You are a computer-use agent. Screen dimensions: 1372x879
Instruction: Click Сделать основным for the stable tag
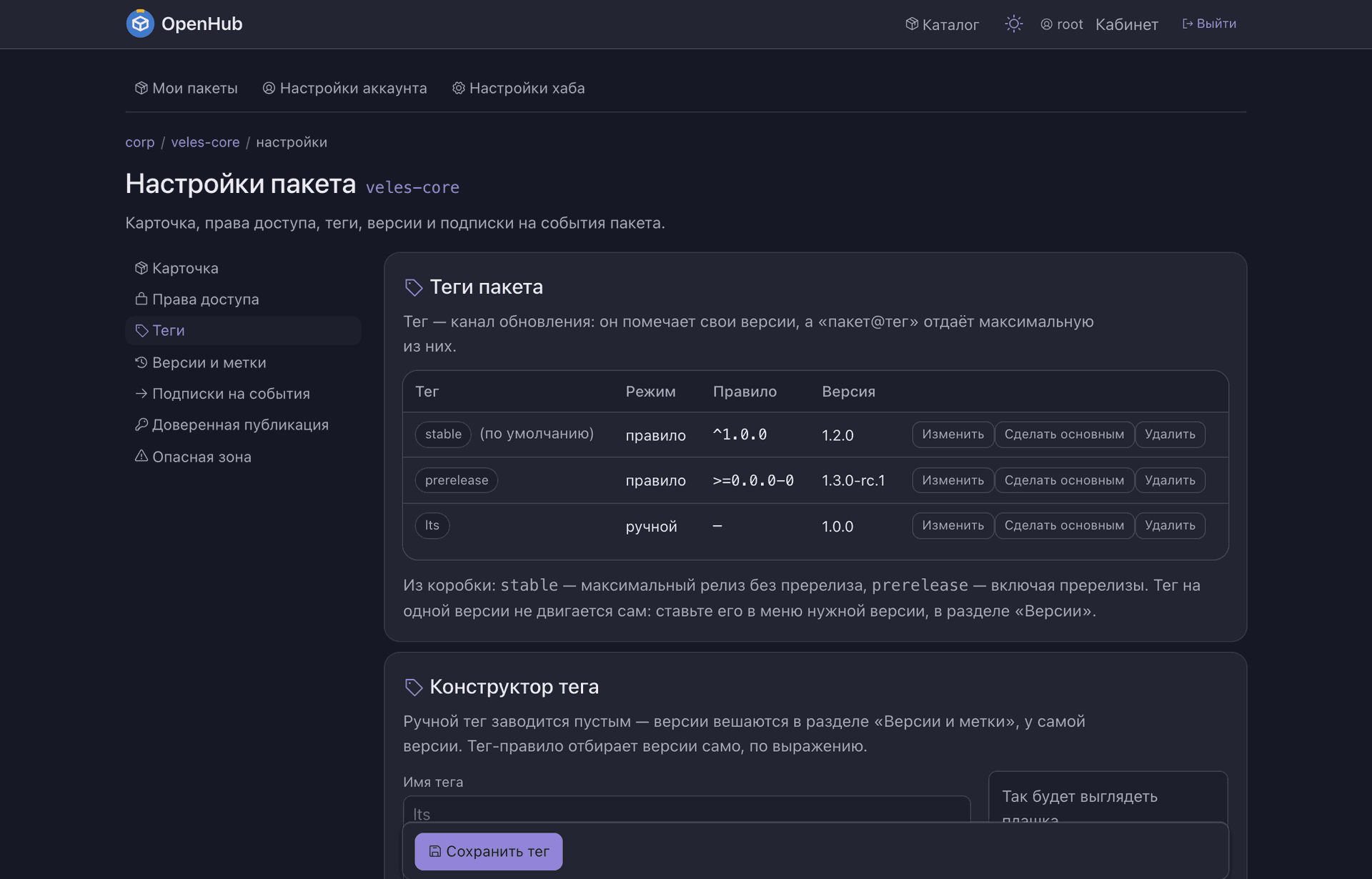(1064, 434)
